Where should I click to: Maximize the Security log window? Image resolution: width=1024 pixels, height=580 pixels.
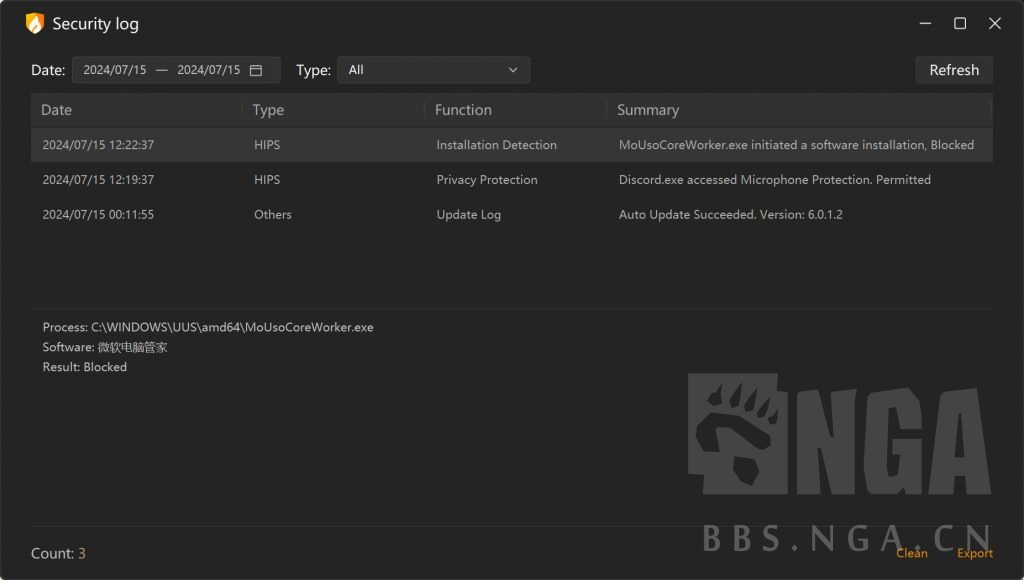click(x=960, y=23)
